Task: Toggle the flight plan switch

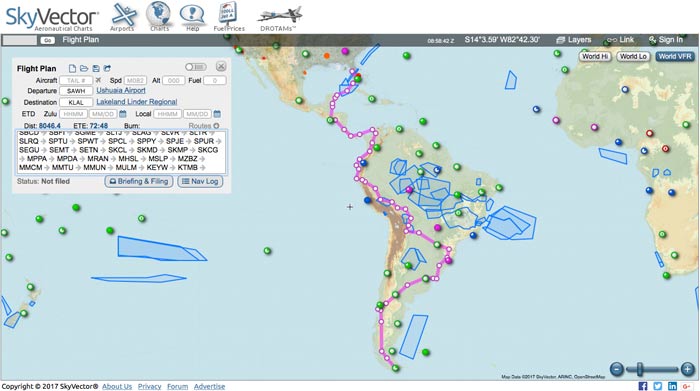Action: 196,67
